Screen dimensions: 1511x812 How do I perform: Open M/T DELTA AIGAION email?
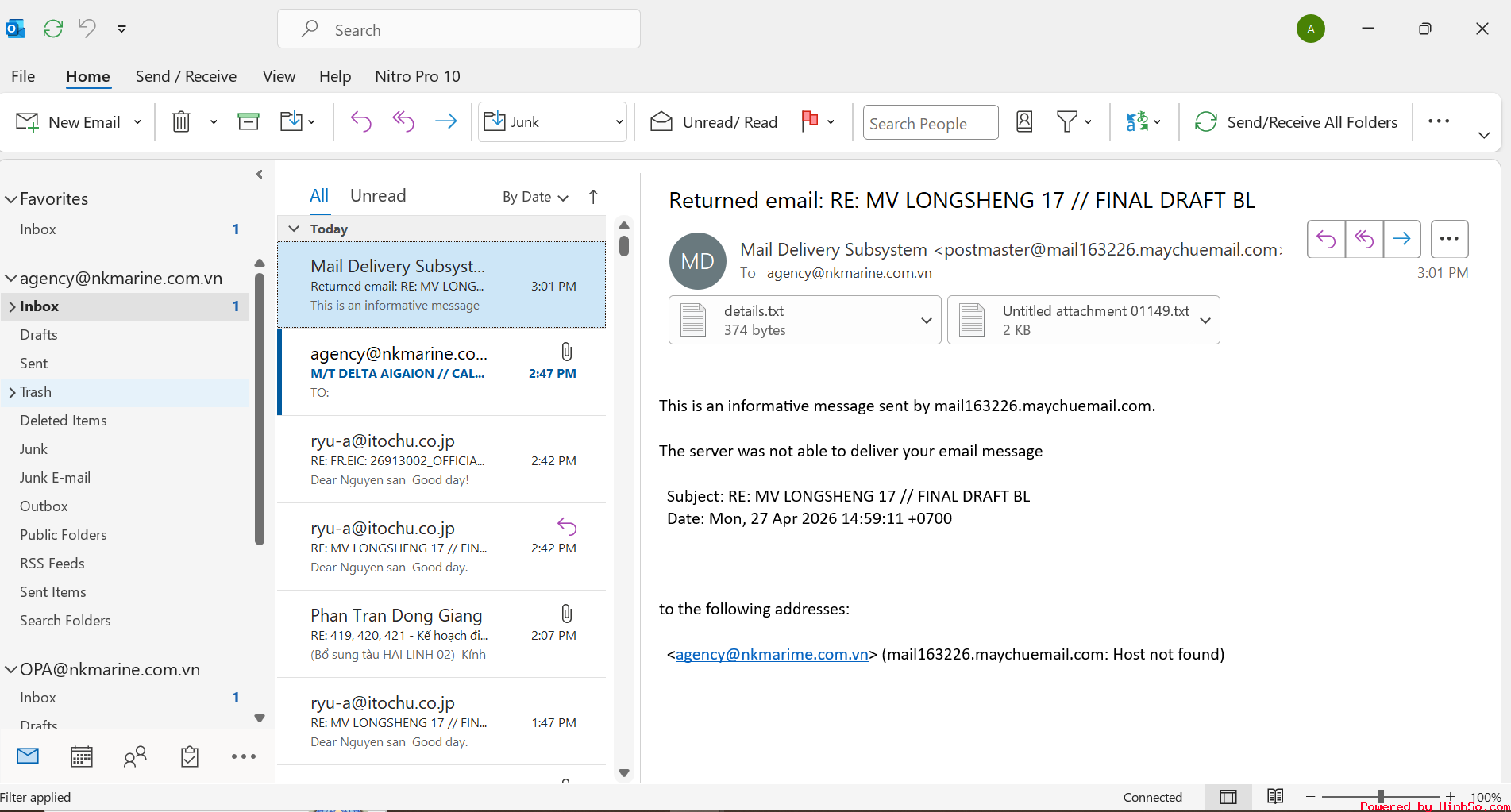coord(442,372)
